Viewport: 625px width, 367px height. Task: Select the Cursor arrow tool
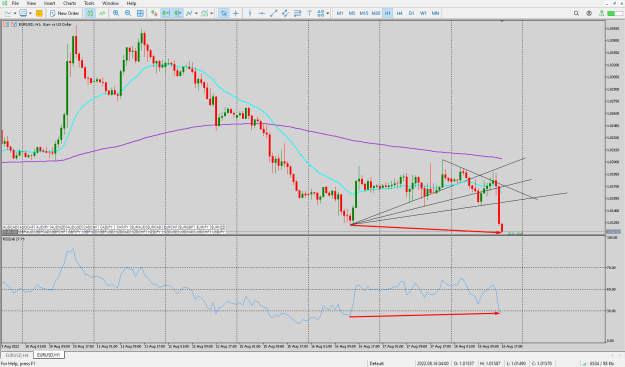coord(224,13)
